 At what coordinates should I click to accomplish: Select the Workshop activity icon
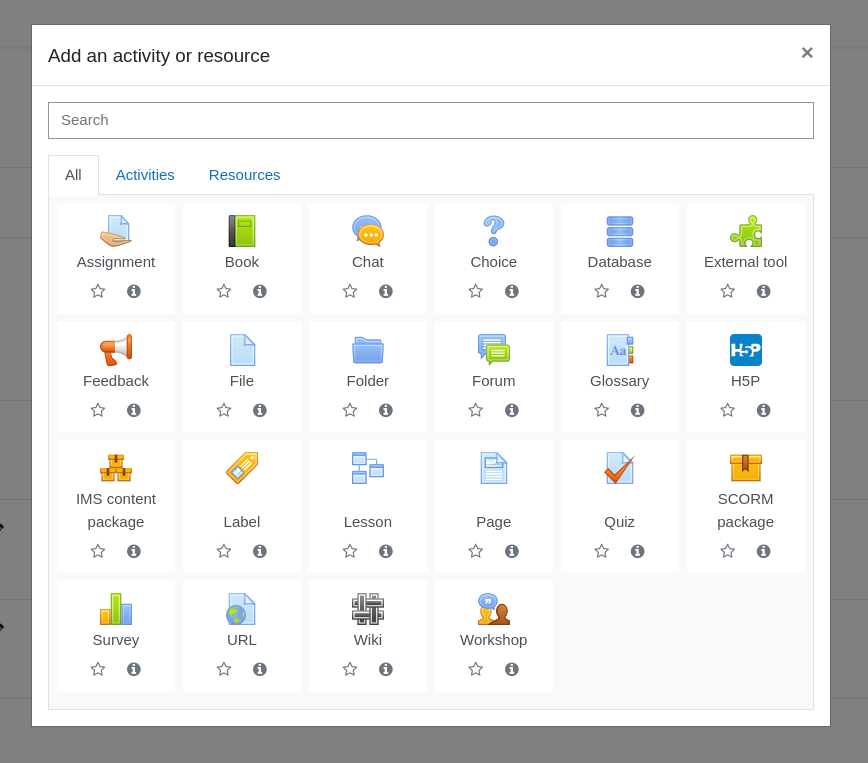[493, 609]
